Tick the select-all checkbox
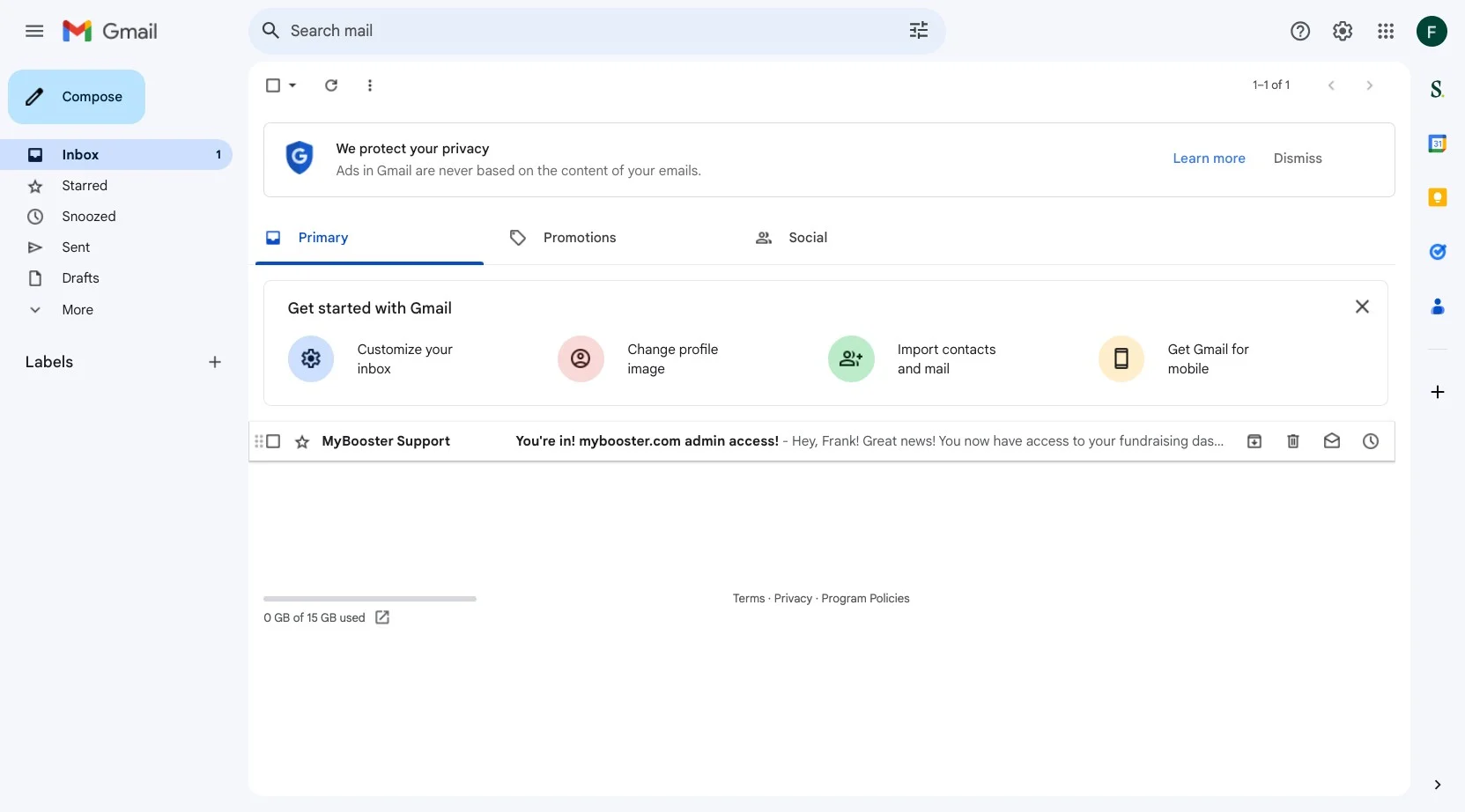The image size is (1465, 812). 273,85
